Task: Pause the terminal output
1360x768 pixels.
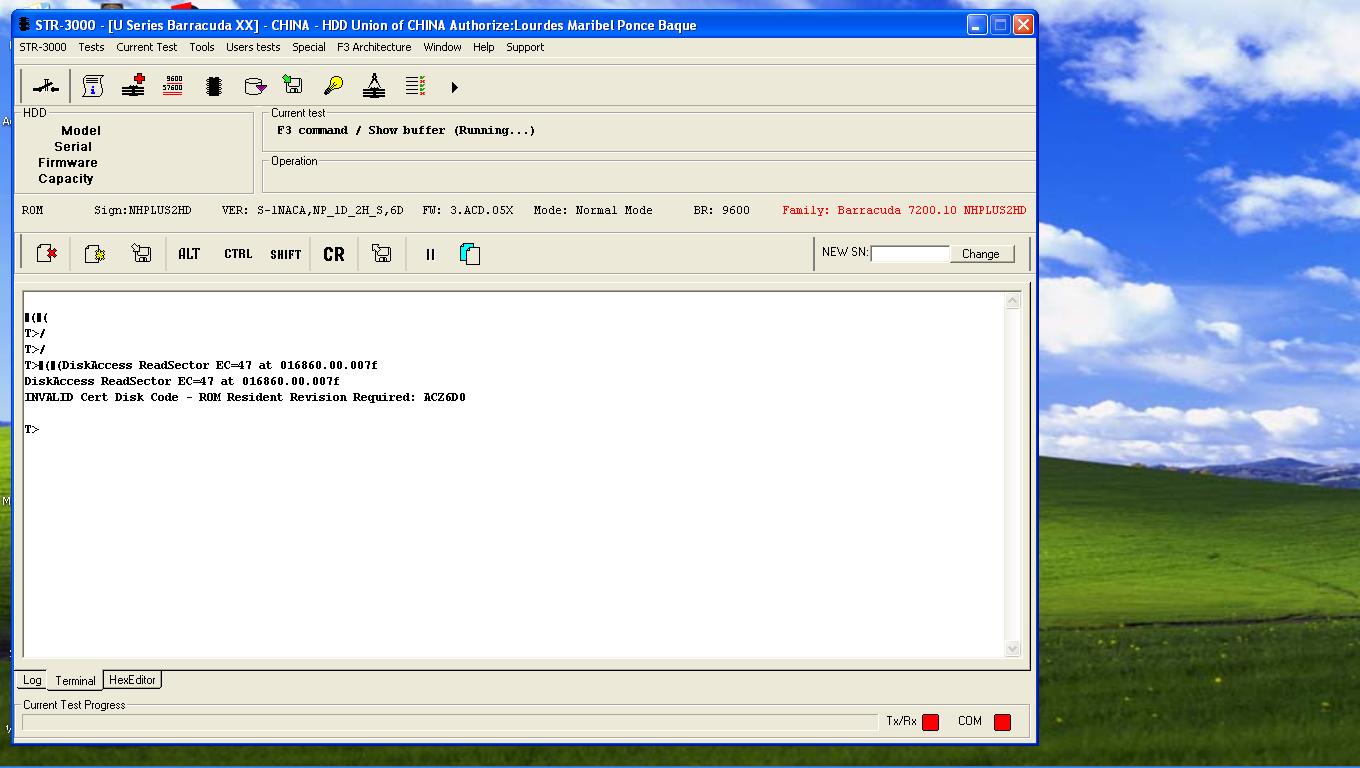Action: point(430,255)
